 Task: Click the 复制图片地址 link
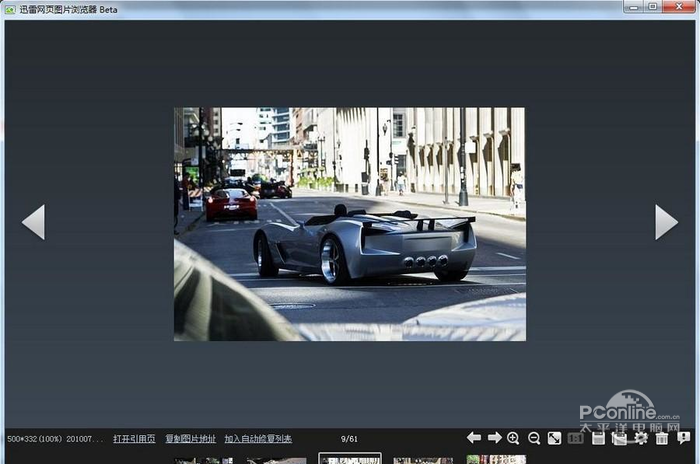pos(191,439)
